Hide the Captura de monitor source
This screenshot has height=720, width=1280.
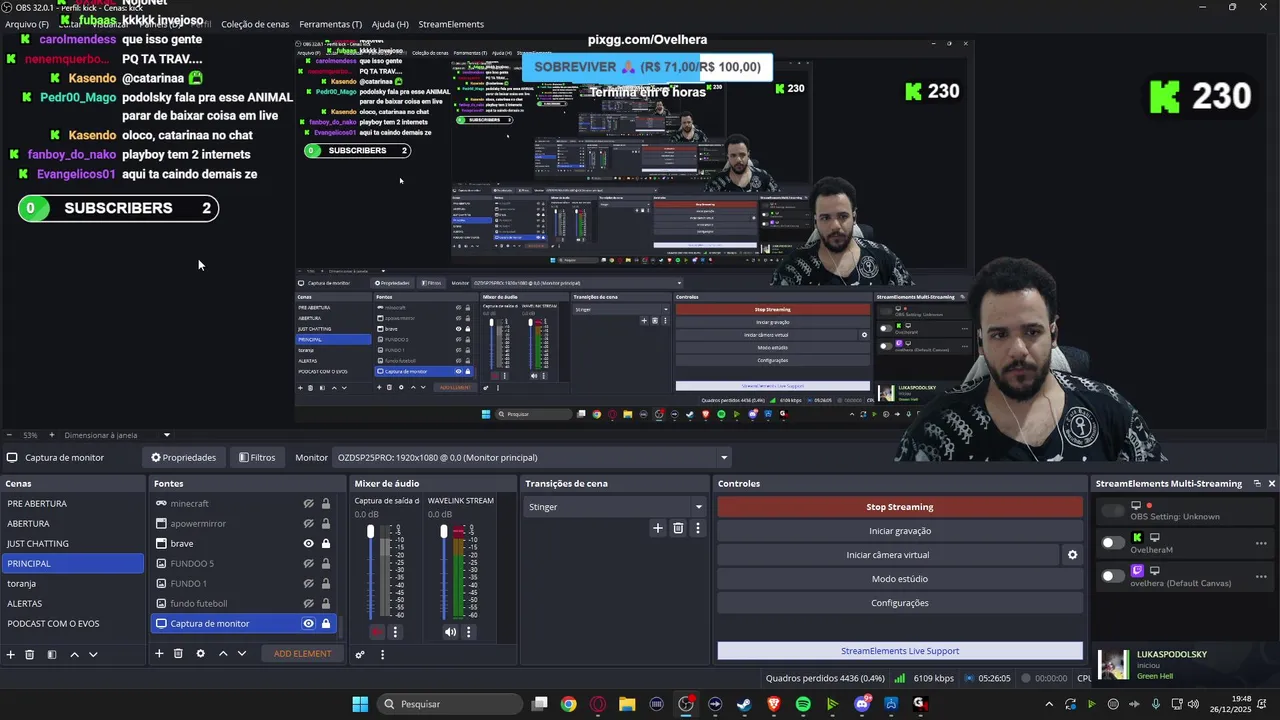point(309,624)
